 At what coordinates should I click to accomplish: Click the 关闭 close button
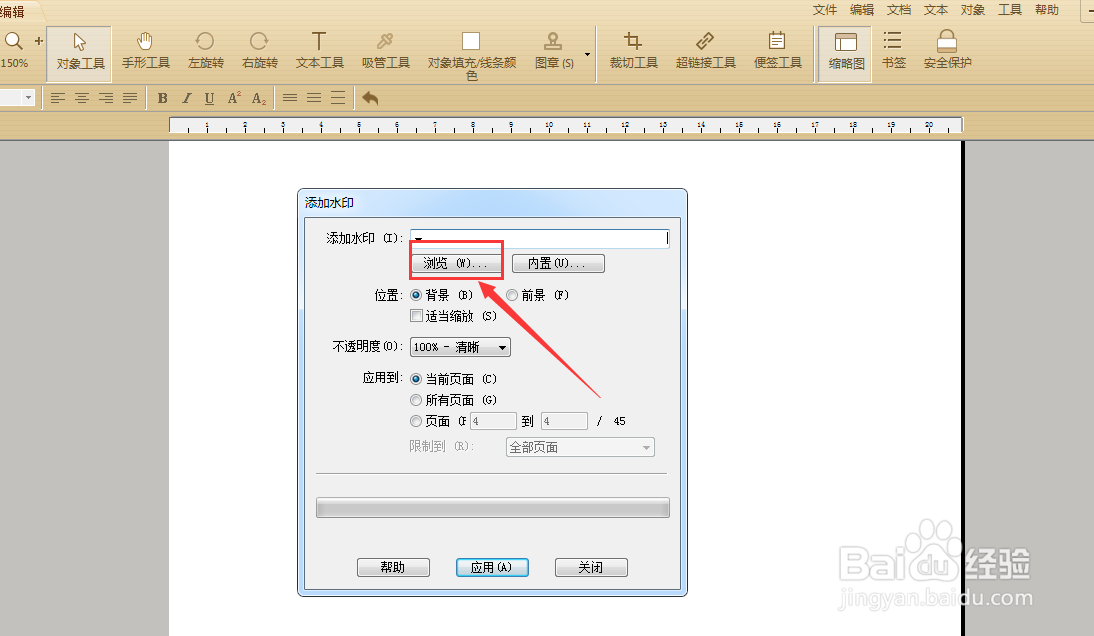tap(591, 568)
